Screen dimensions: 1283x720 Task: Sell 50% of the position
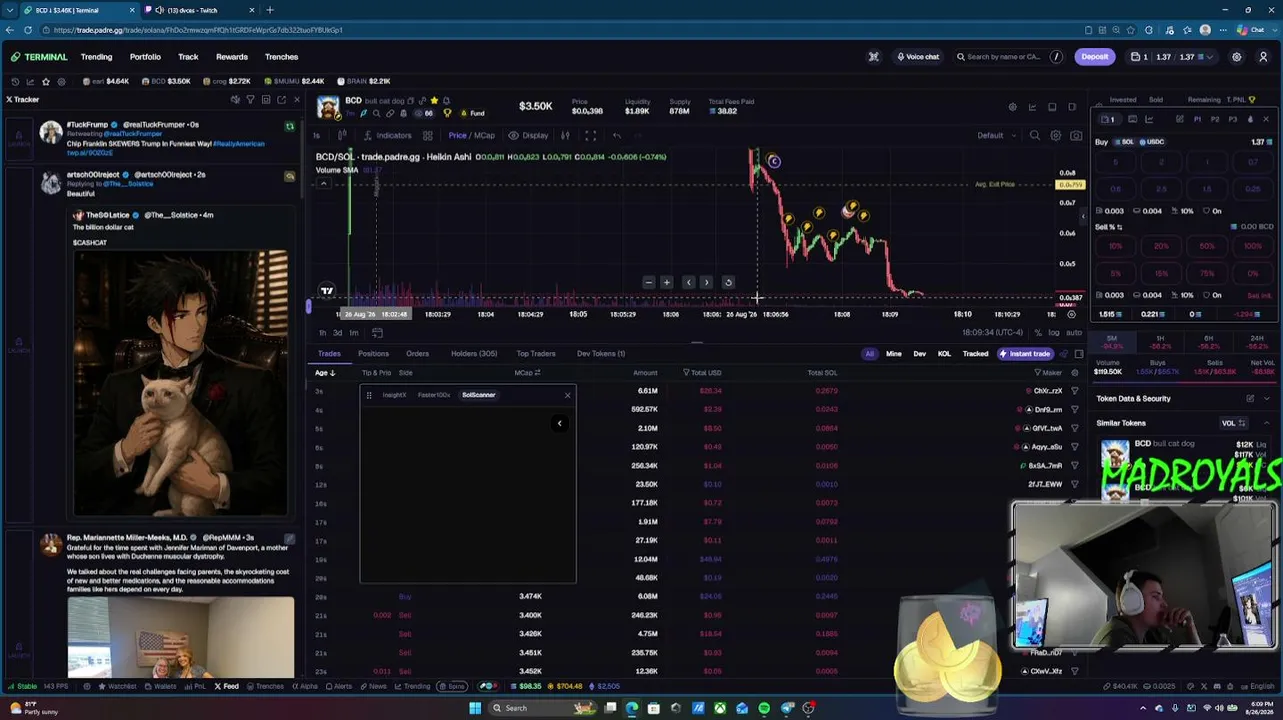[1207, 246]
